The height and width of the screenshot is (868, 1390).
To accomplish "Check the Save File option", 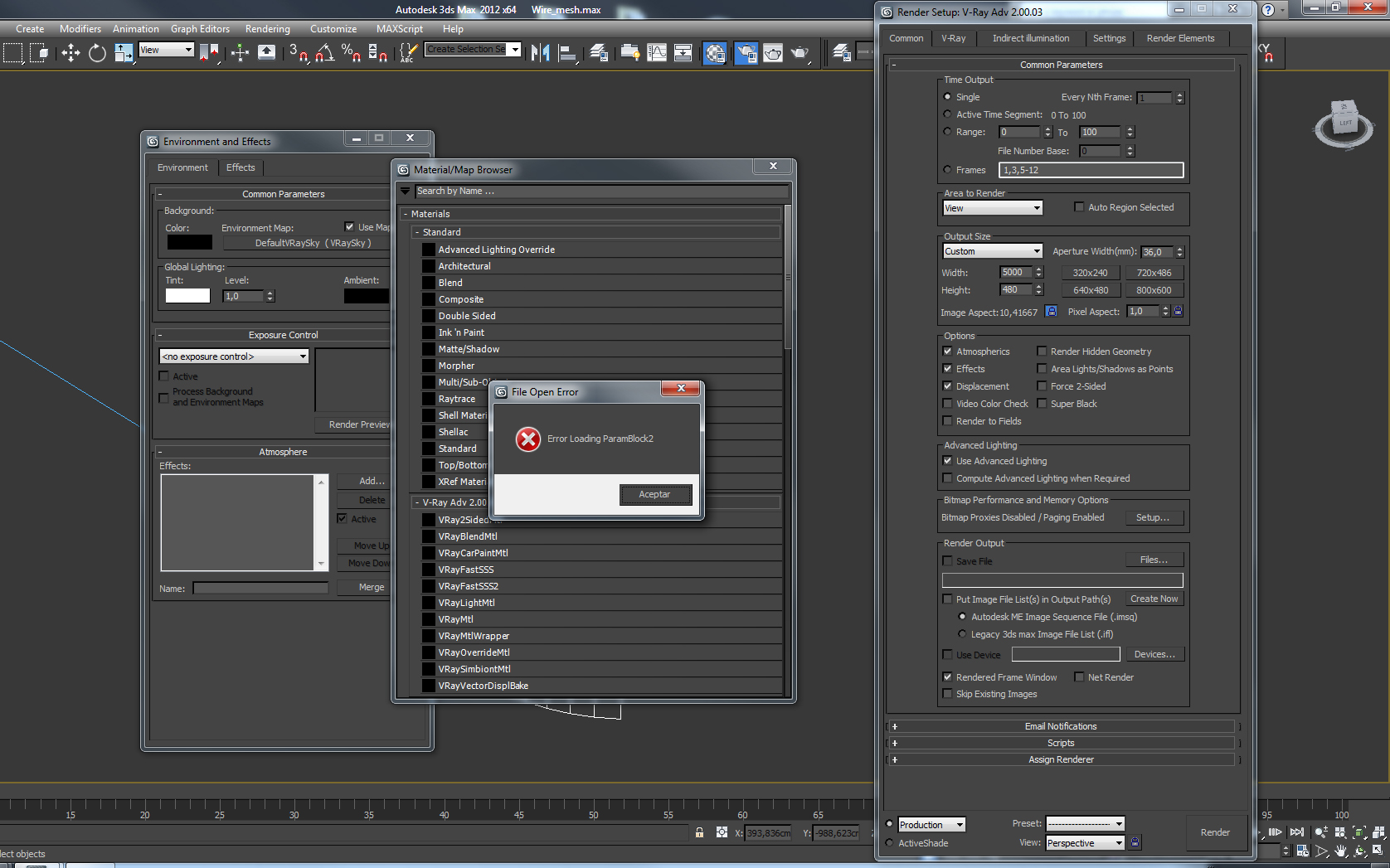I will pos(947,561).
